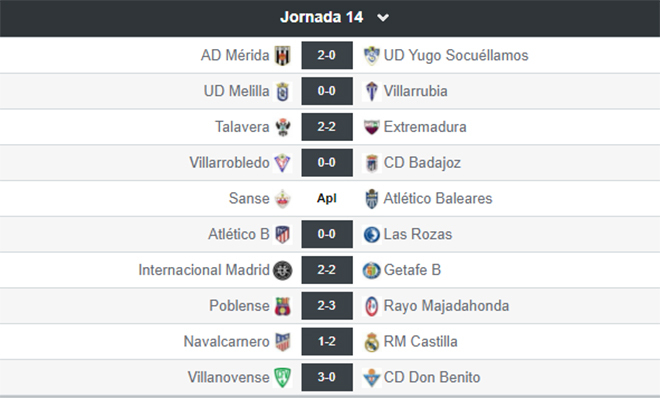Click the Getafe B club badge

click(x=371, y=270)
